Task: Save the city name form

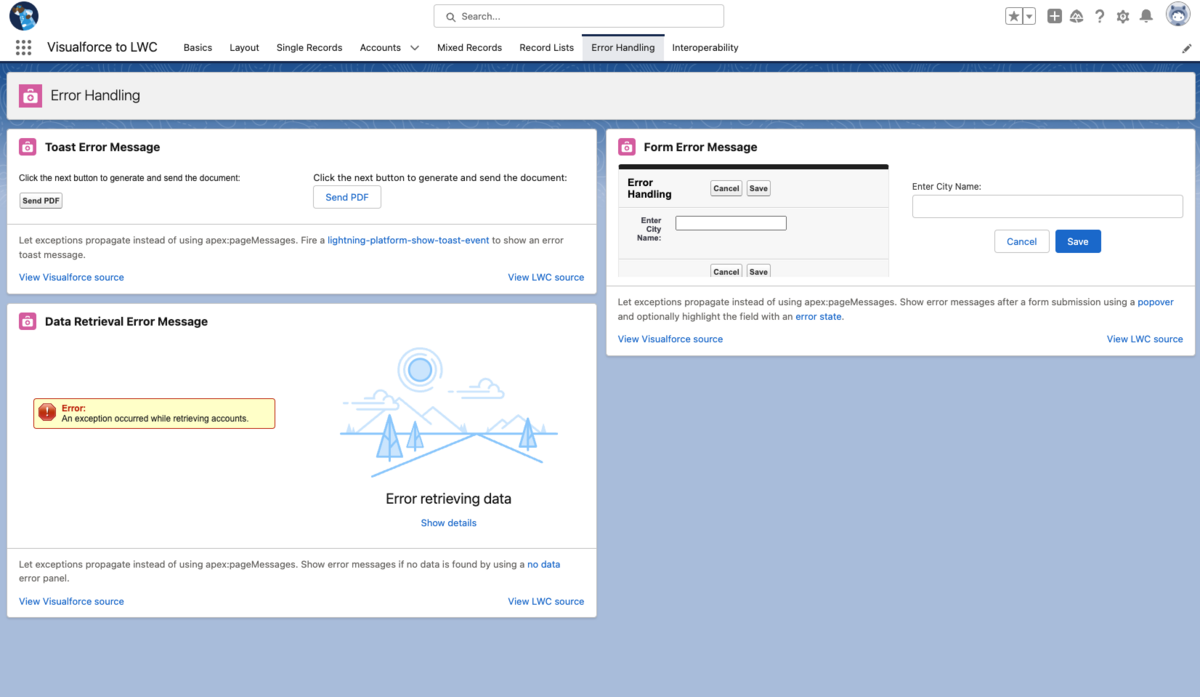Action: tap(1077, 241)
